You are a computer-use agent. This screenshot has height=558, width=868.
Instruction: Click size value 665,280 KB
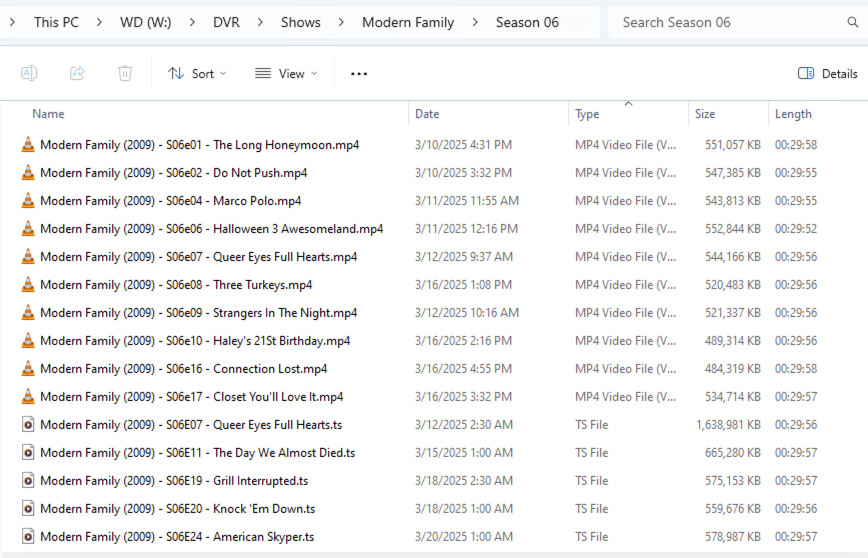point(732,452)
